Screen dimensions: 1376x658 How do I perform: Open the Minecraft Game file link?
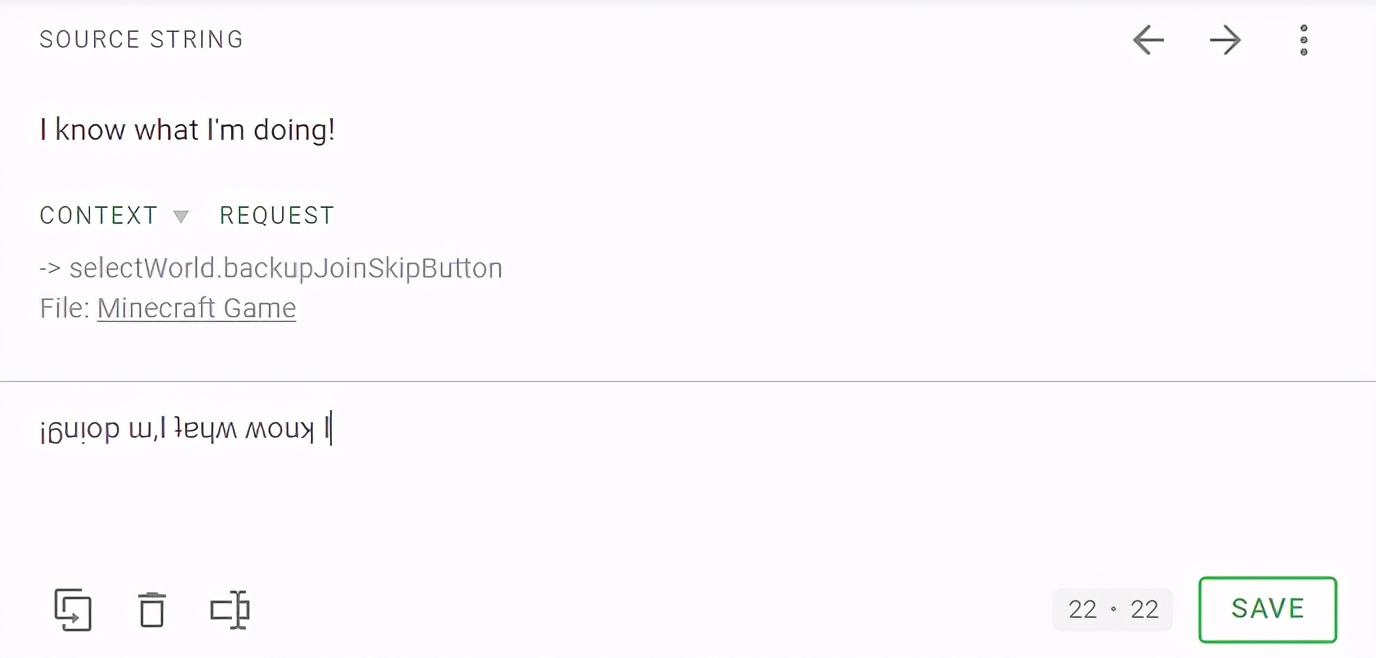(x=196, y=308)
